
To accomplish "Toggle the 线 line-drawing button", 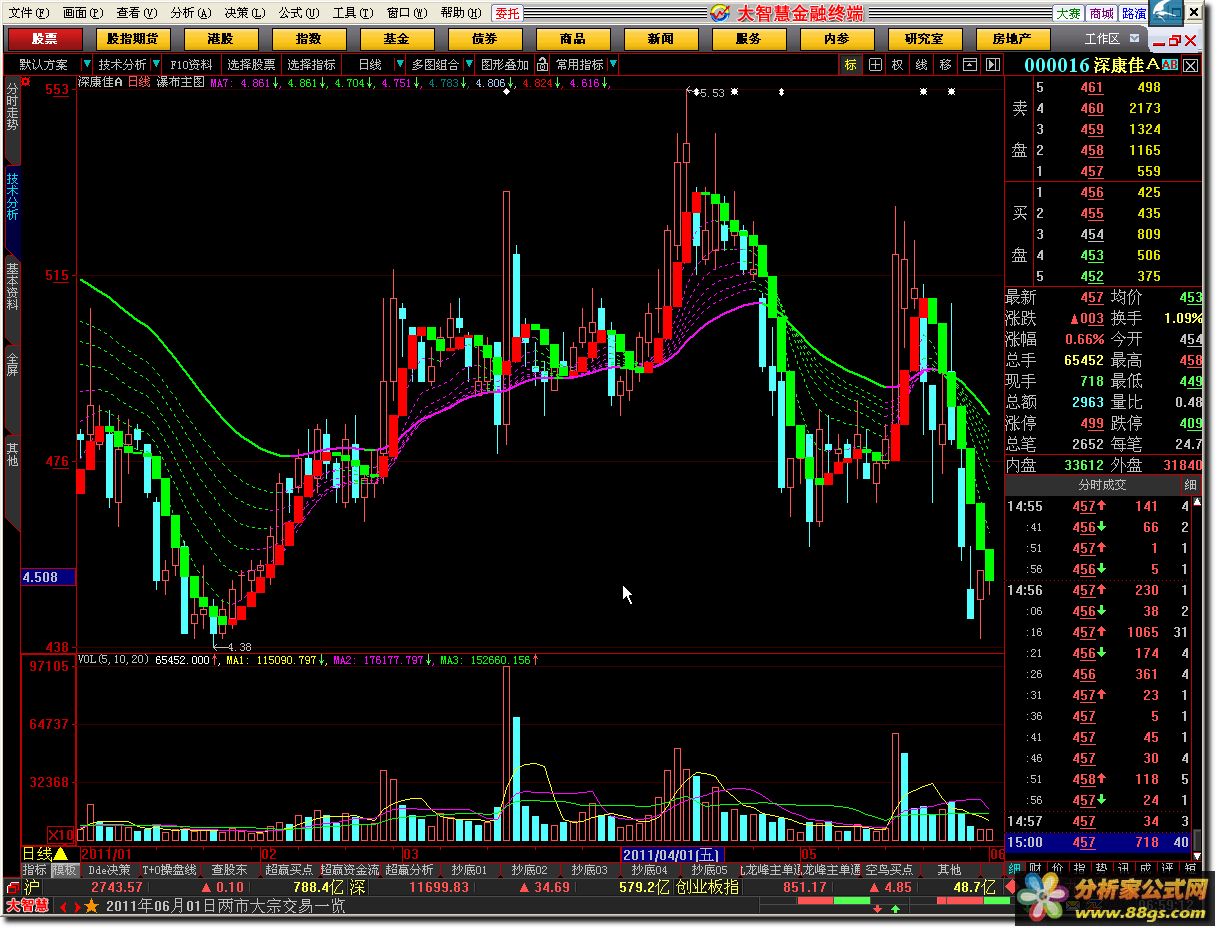I will click(921, 64).
